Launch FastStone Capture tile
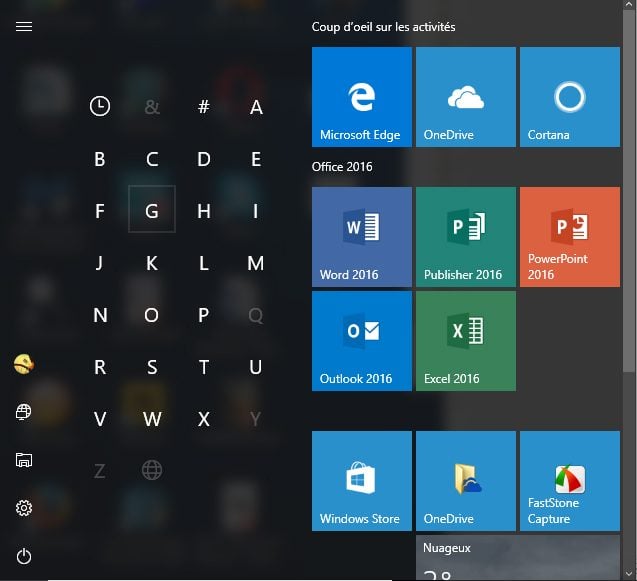This screenshot has height=581, width=637. (x=570, y=481)
